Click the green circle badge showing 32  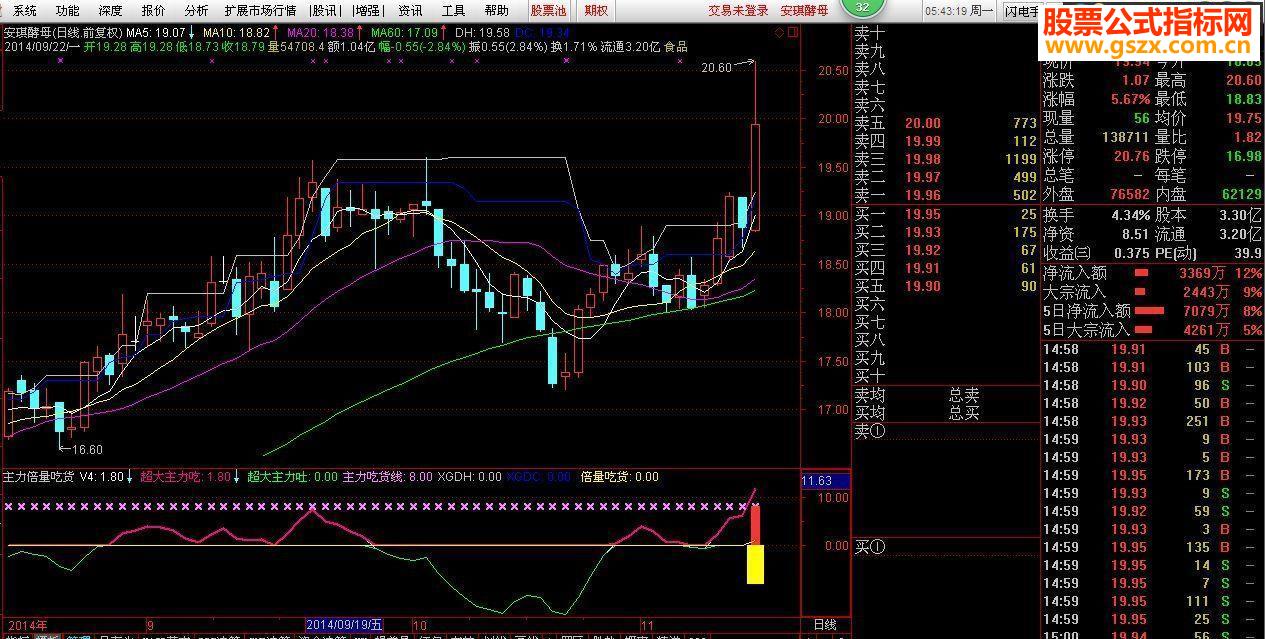click(x=862, y=6)
